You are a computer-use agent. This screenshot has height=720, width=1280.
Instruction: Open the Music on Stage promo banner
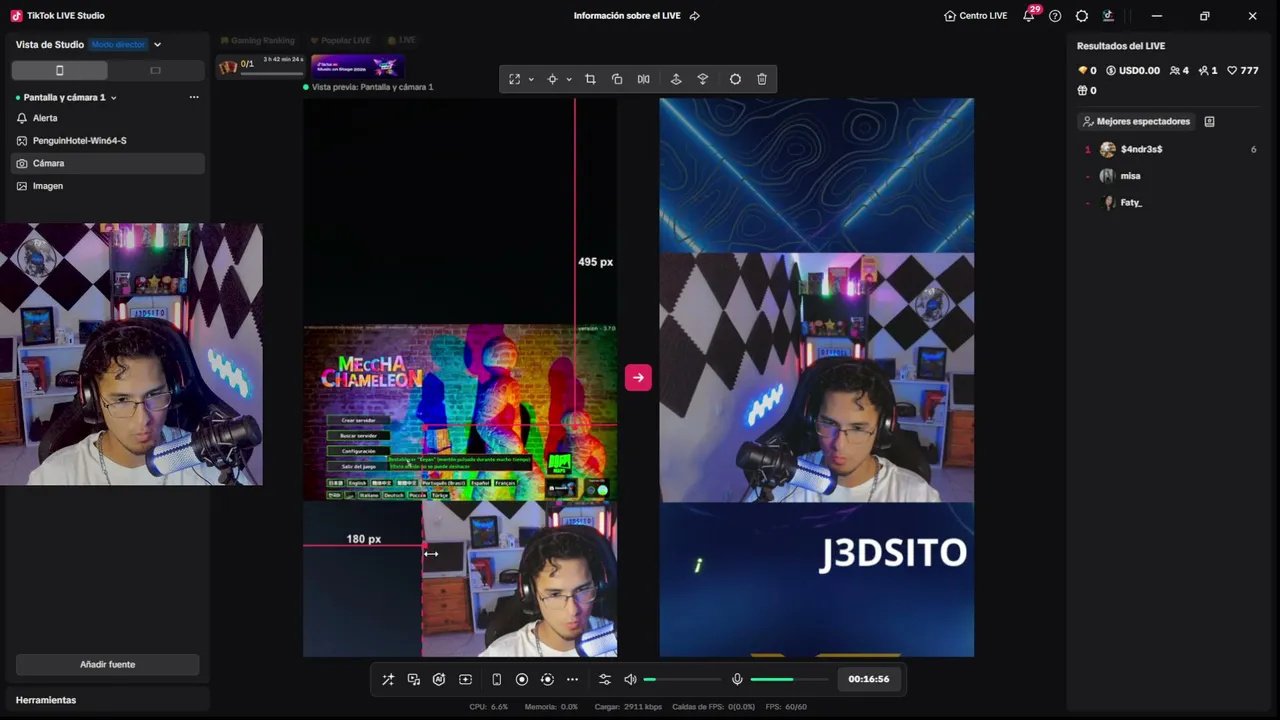[357, 66]
